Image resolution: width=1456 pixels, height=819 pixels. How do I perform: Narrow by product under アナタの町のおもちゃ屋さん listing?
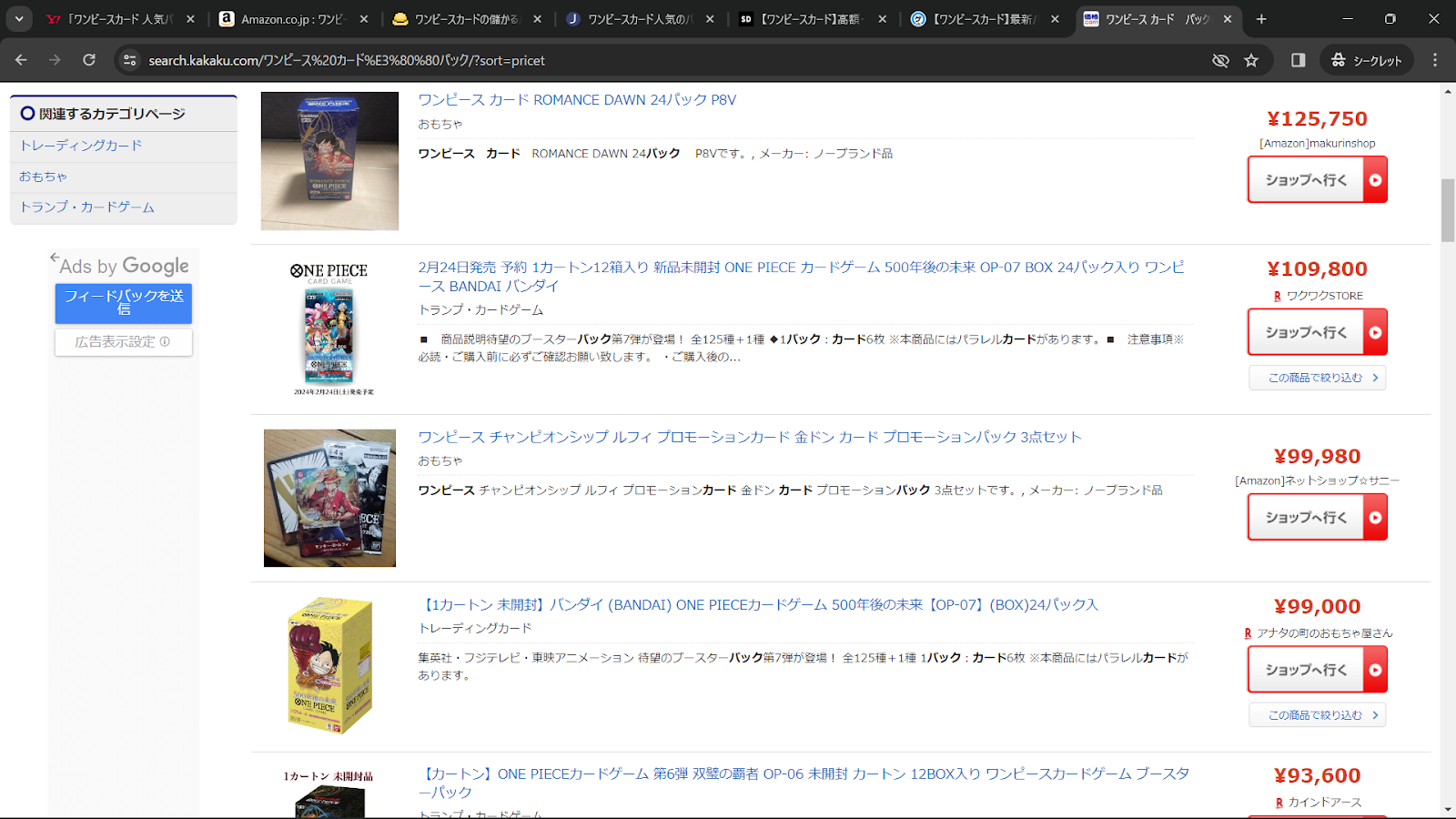[1318, 715]
